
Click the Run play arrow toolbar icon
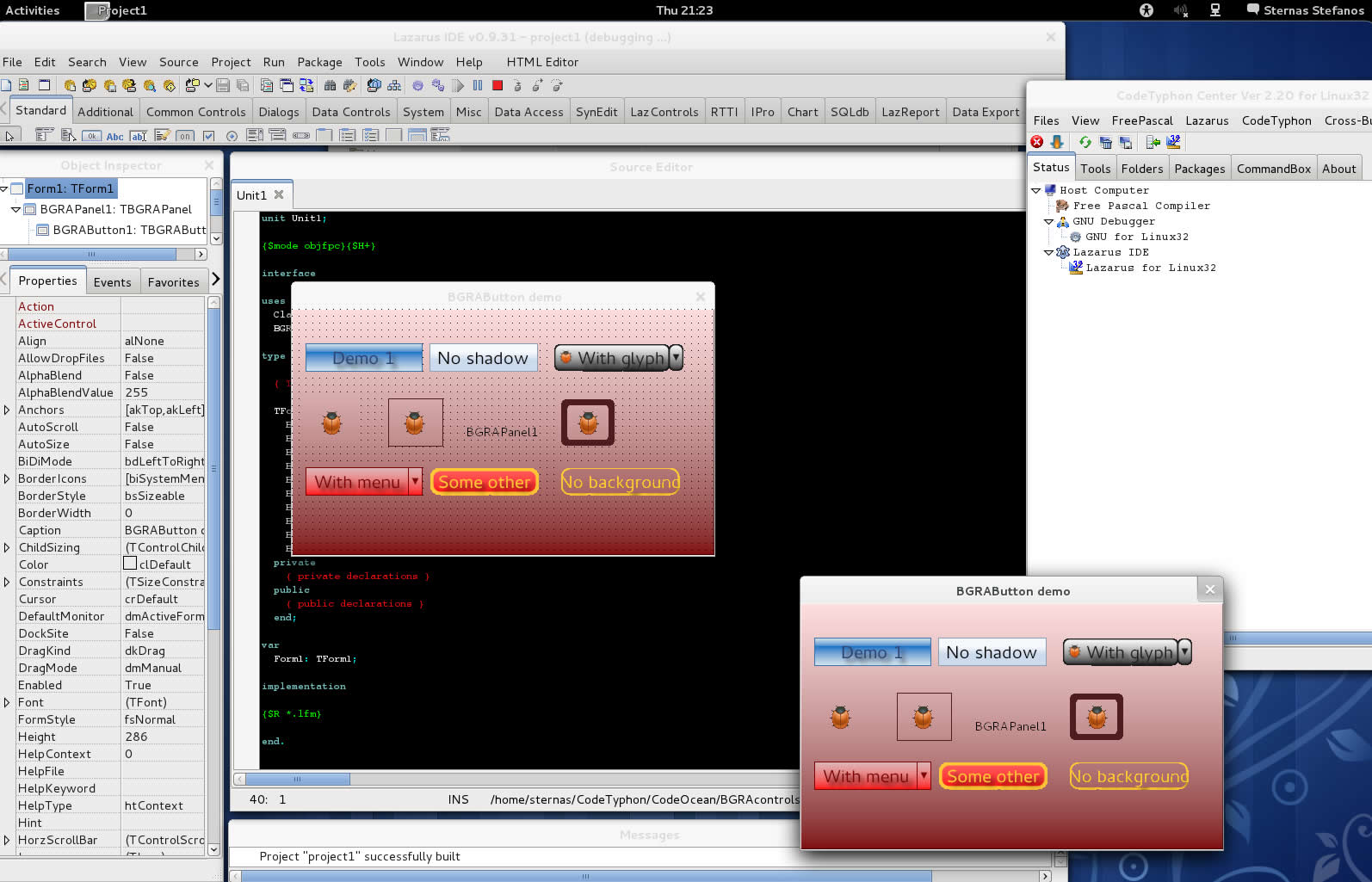[x=458, y=85]
